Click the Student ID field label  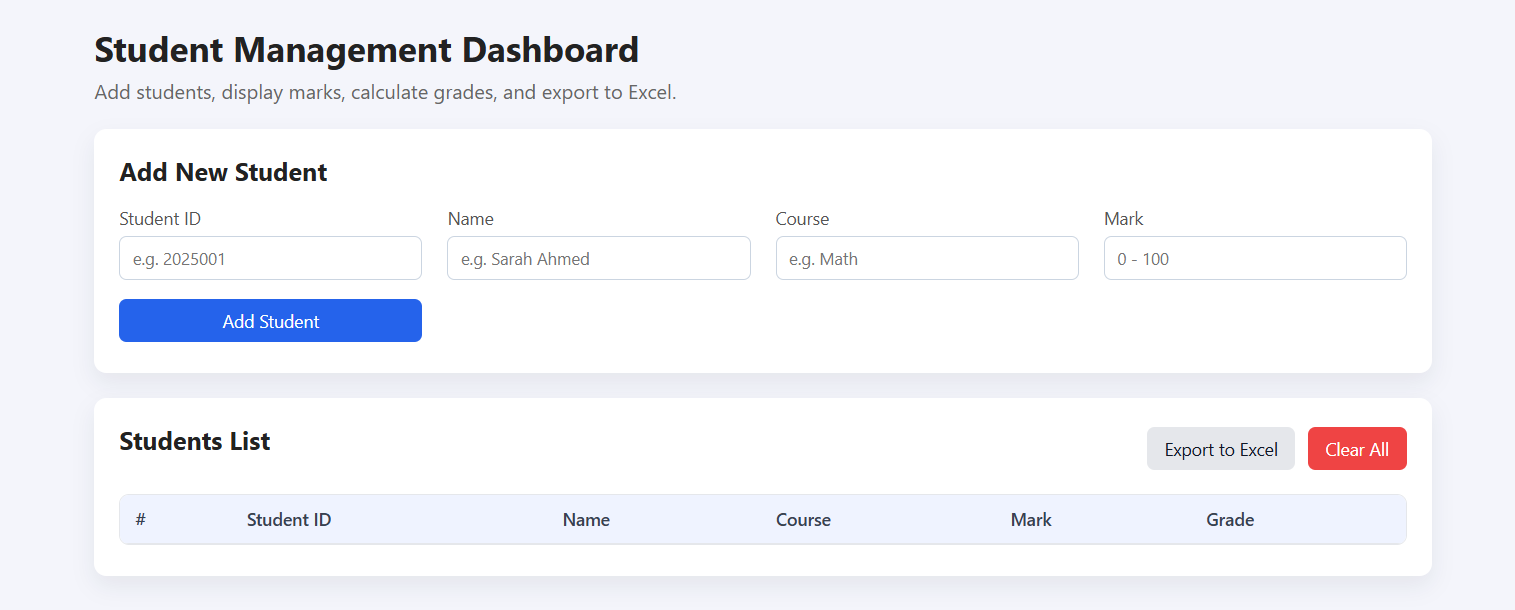pyautogui.click(x=160, y=218)
